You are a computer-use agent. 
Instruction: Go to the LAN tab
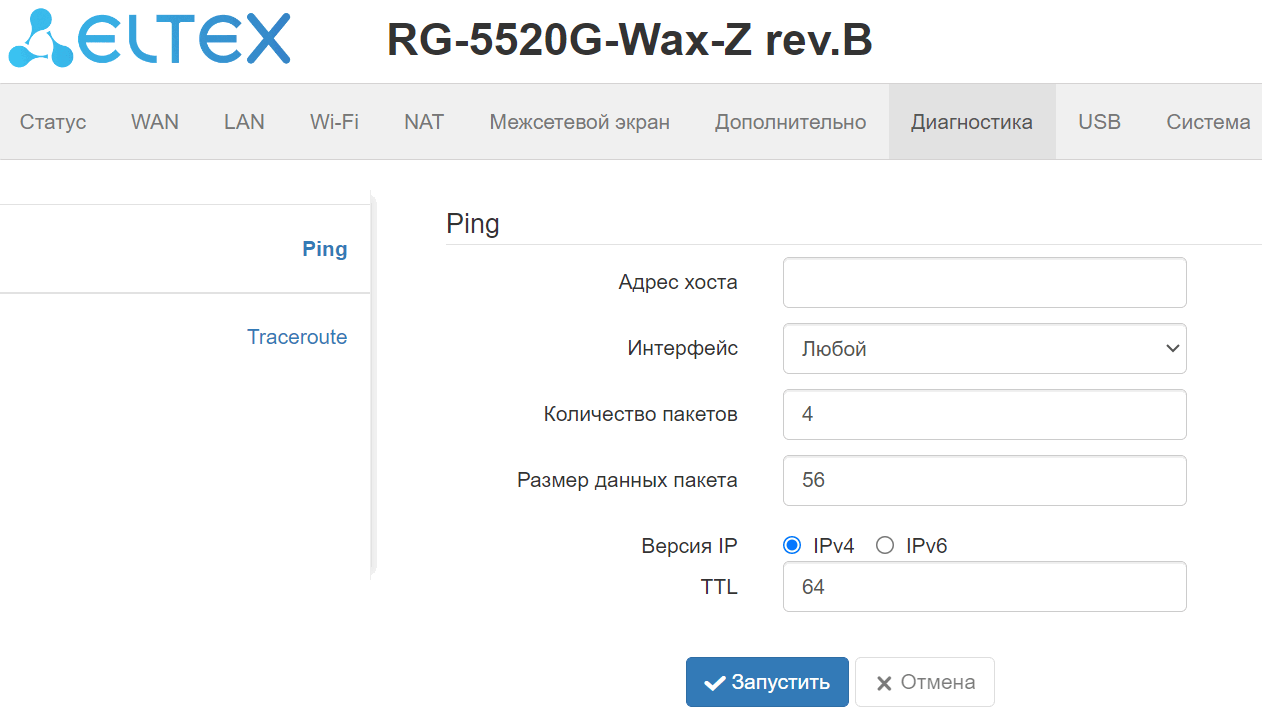[x=244, y=122]
